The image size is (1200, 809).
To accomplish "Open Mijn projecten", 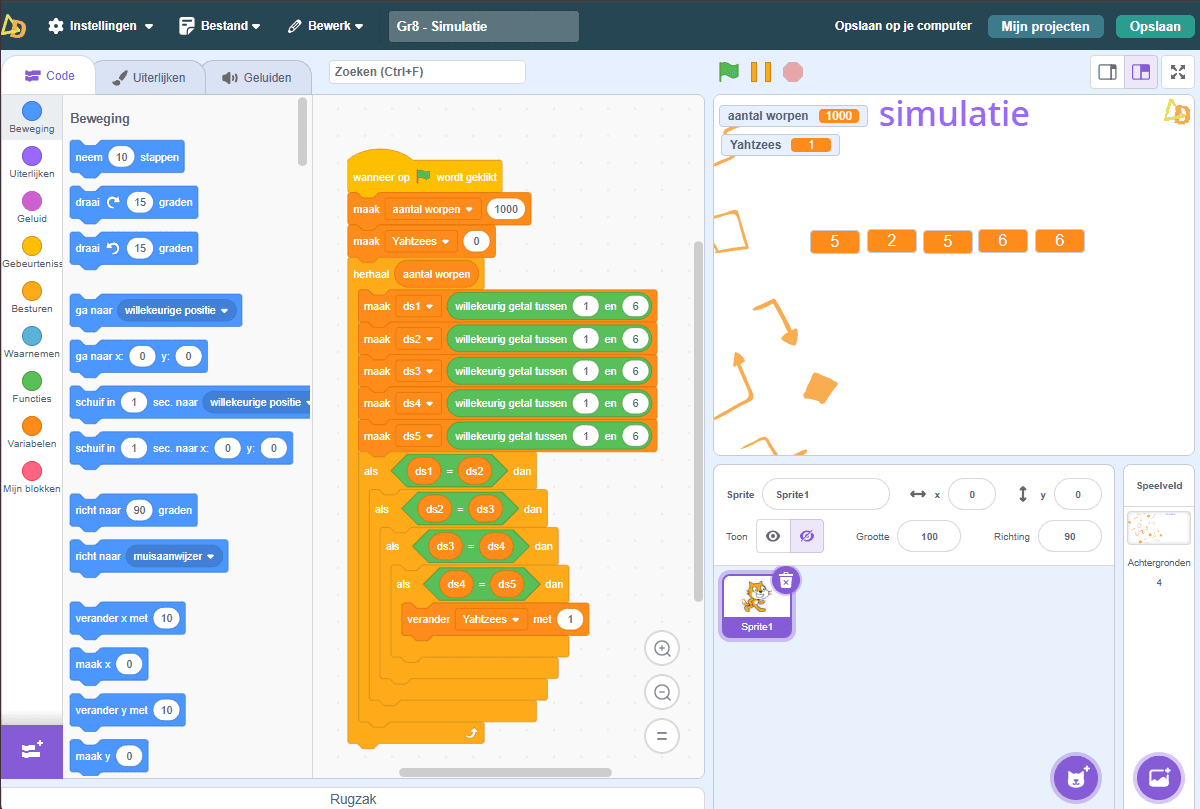I will 1045,26.
